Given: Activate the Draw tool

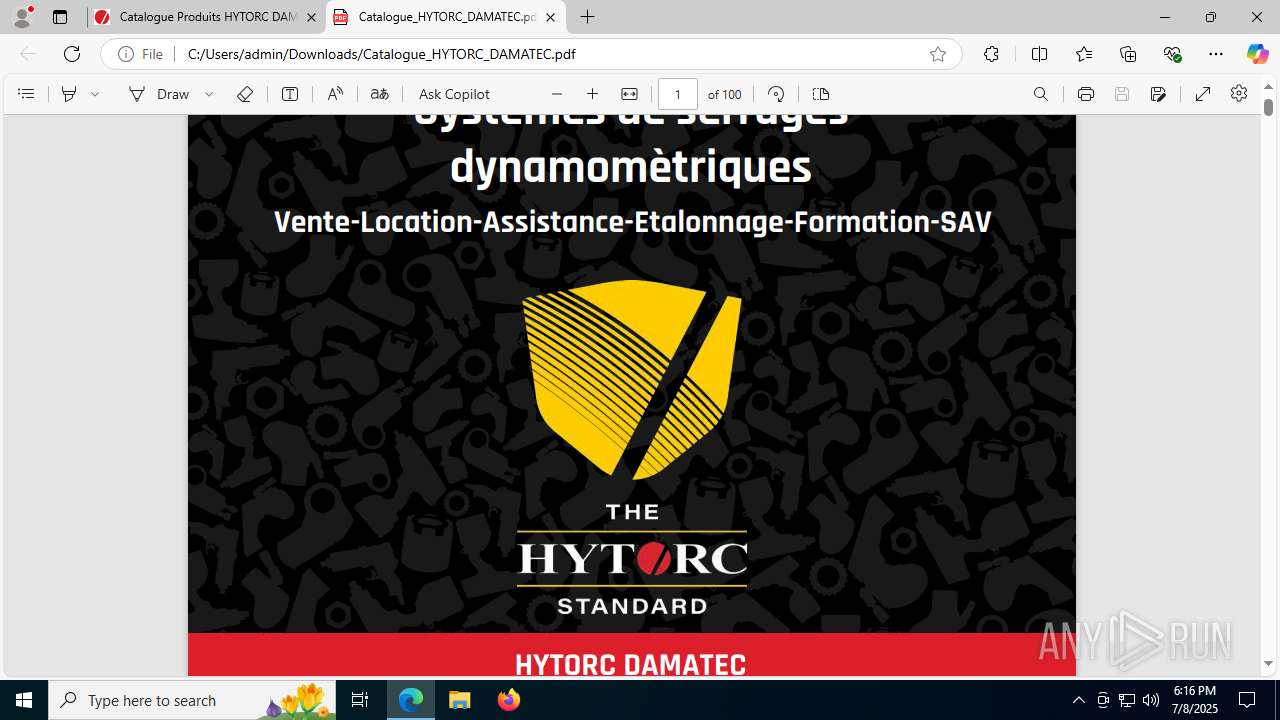Looking at the screenshot, I should pos(159,94).
